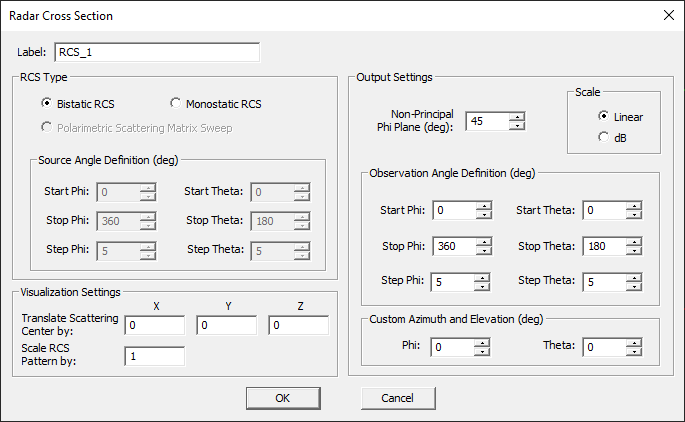Close the Radar Cross Section window
Viewport: 685px width, 422px height.
point(668,15)
